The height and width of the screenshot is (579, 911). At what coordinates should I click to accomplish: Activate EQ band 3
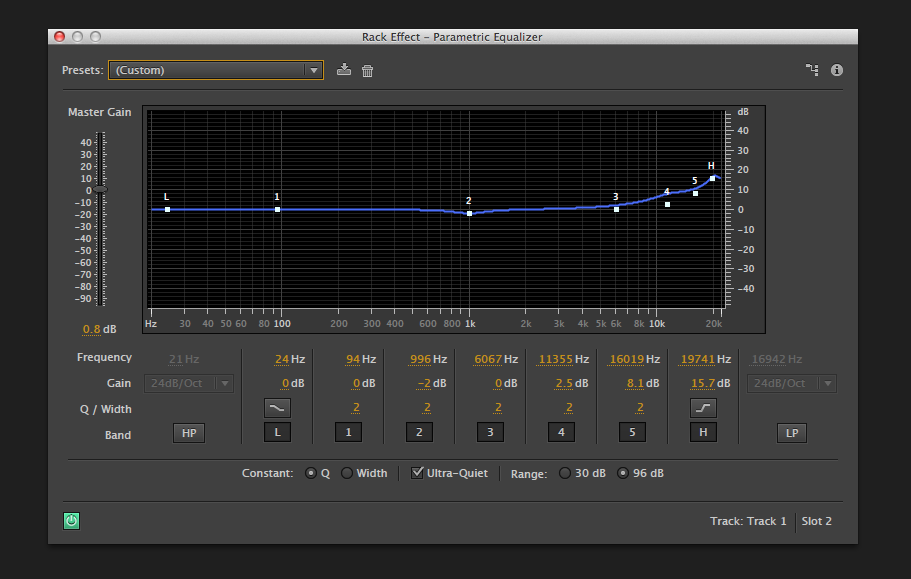(490, 431)
